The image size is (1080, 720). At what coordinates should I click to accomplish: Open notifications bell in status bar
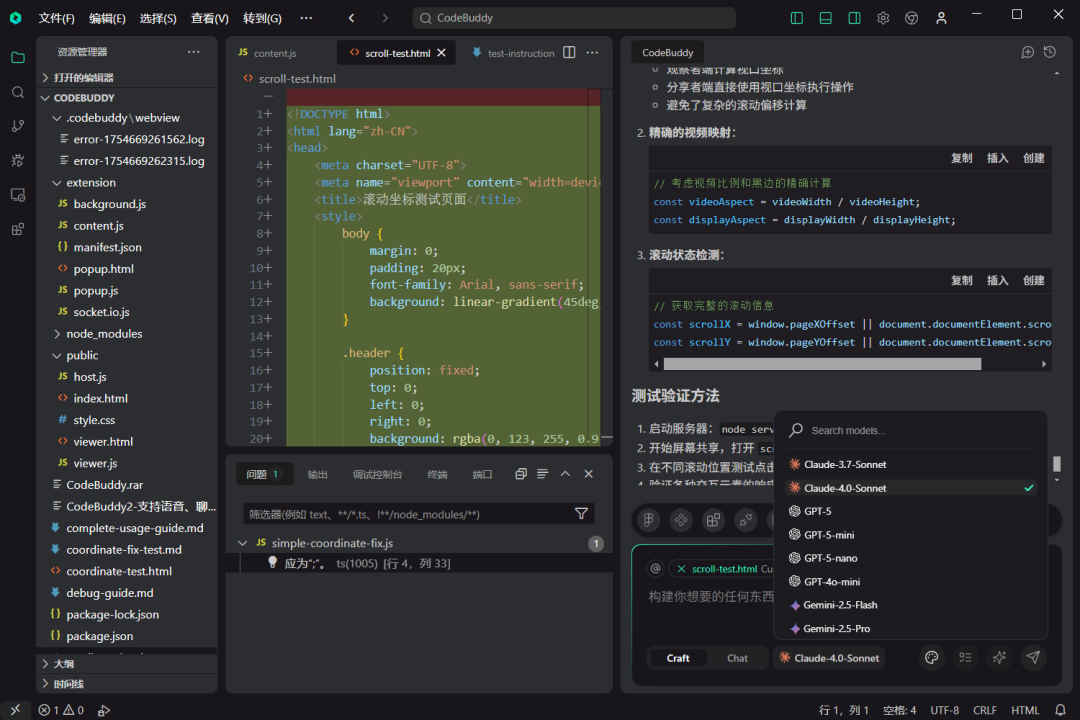pyautogui.click(x=1061, y=710)
